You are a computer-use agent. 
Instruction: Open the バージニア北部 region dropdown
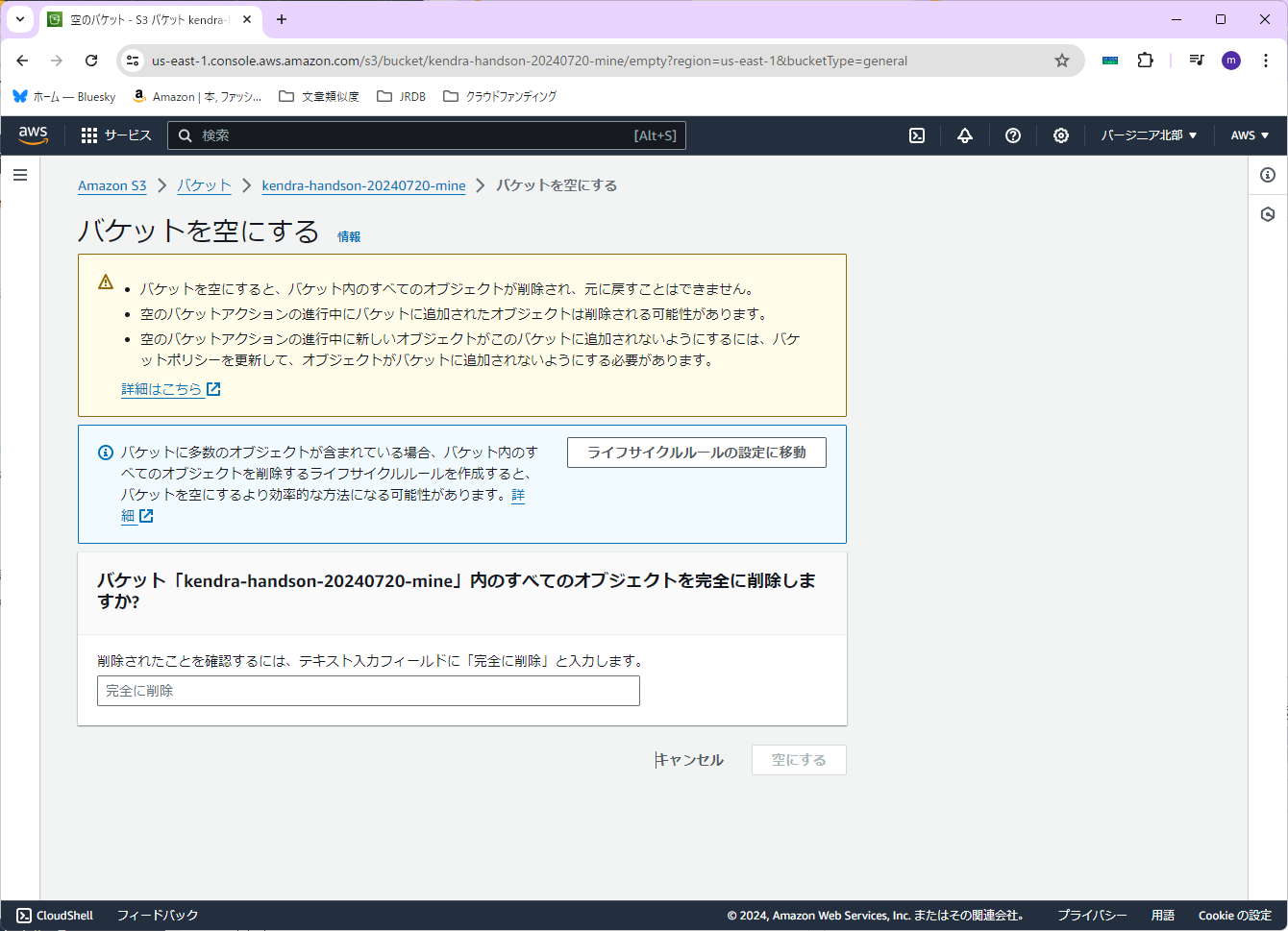point(1149,135)
